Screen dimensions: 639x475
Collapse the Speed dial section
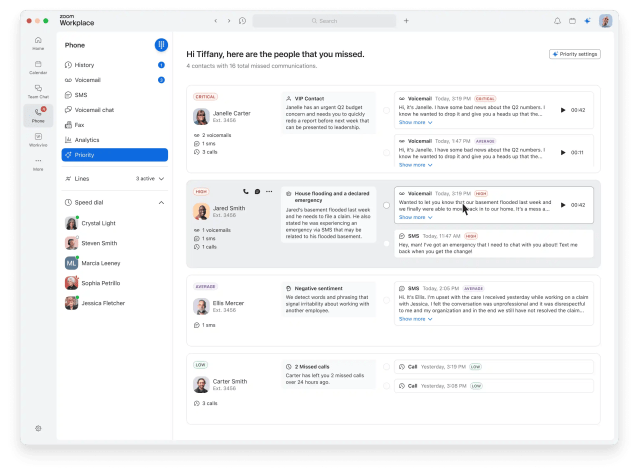pyautogui.click(x=161, y=203)
